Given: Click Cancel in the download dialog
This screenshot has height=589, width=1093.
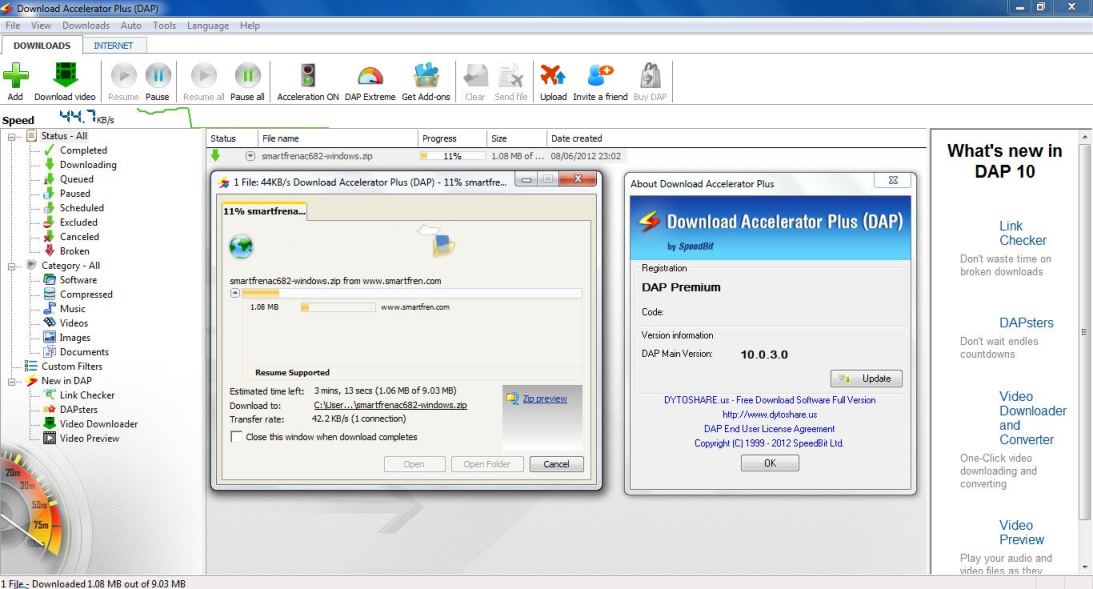Looking at the screenshot, I should coord(556,464).
